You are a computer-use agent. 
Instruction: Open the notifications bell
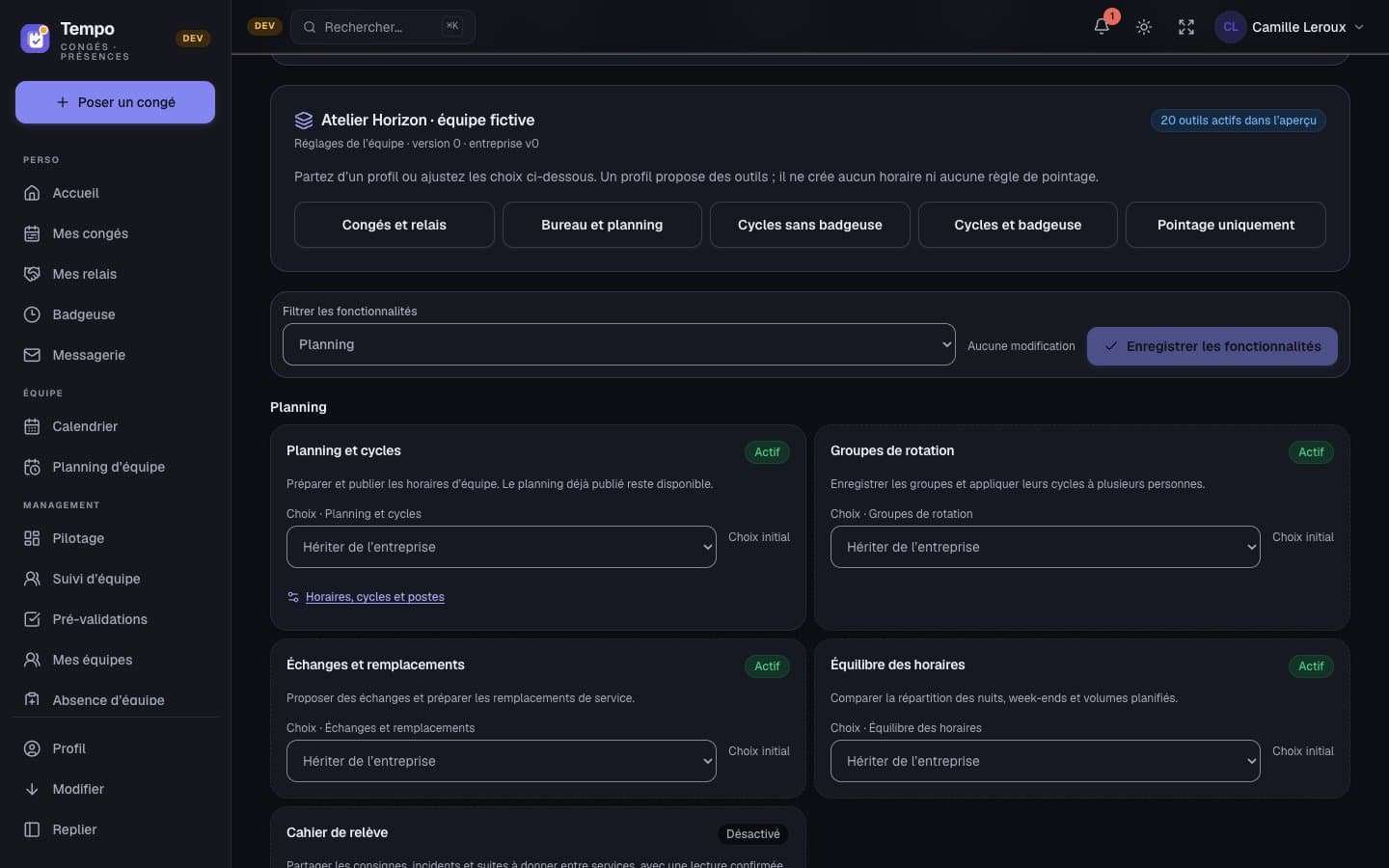coord(1102,27)
